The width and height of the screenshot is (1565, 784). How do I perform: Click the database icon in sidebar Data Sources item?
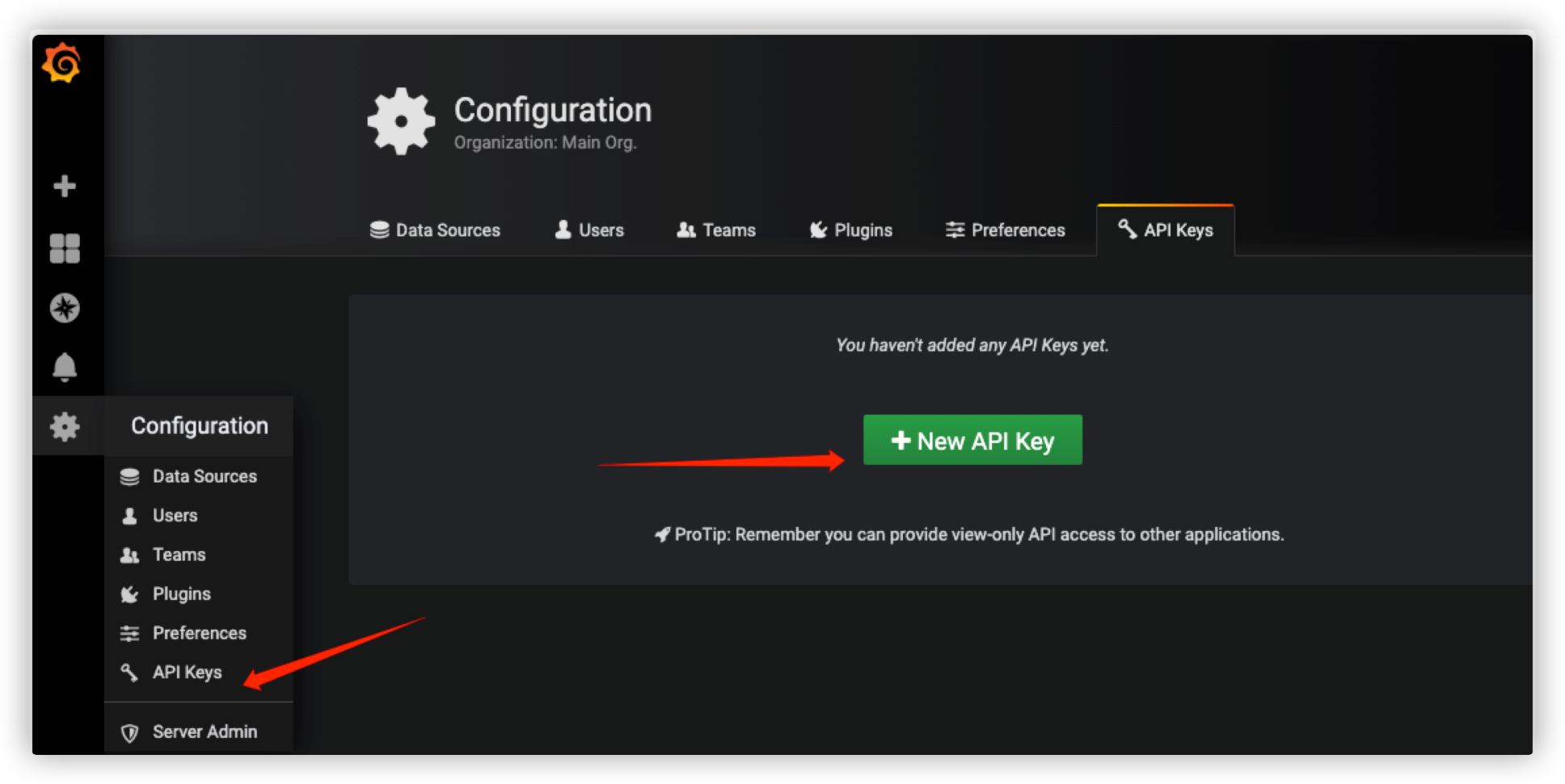(129, 477)
